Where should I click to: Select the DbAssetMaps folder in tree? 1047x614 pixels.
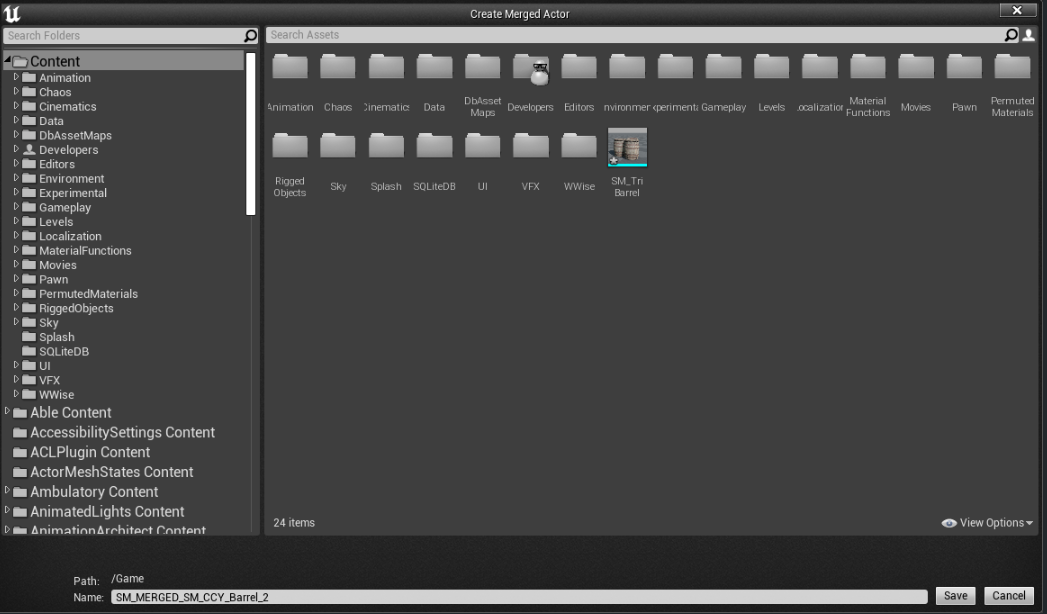click(x=75, y=135)
